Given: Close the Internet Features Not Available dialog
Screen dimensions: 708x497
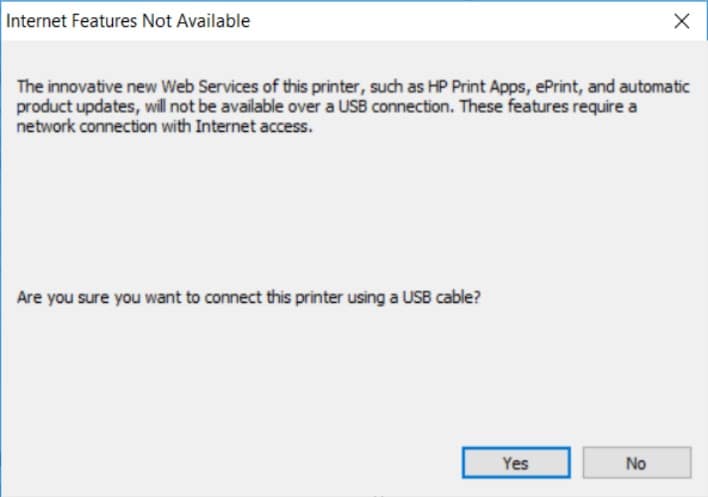Looking at the screenshot, I should click(682, 21).
